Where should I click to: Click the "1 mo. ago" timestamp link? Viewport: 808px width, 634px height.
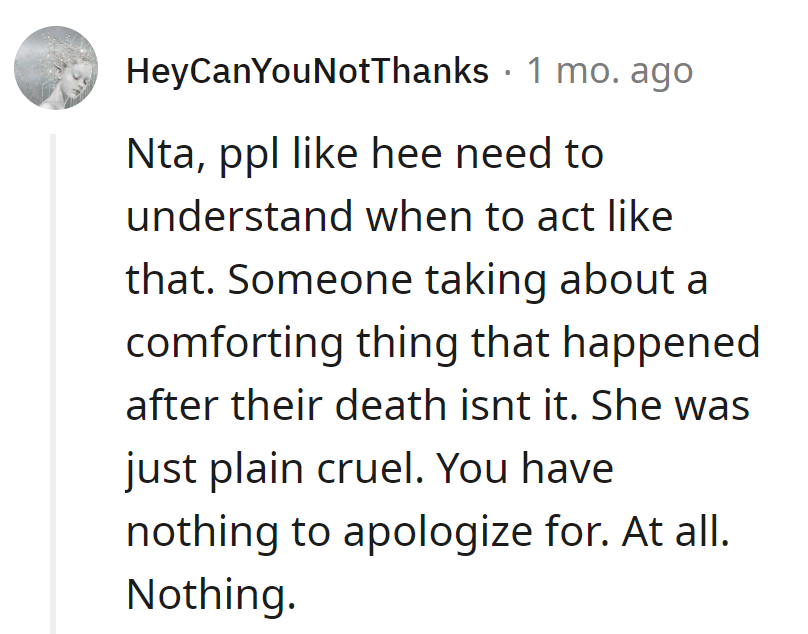coord(610,71)
